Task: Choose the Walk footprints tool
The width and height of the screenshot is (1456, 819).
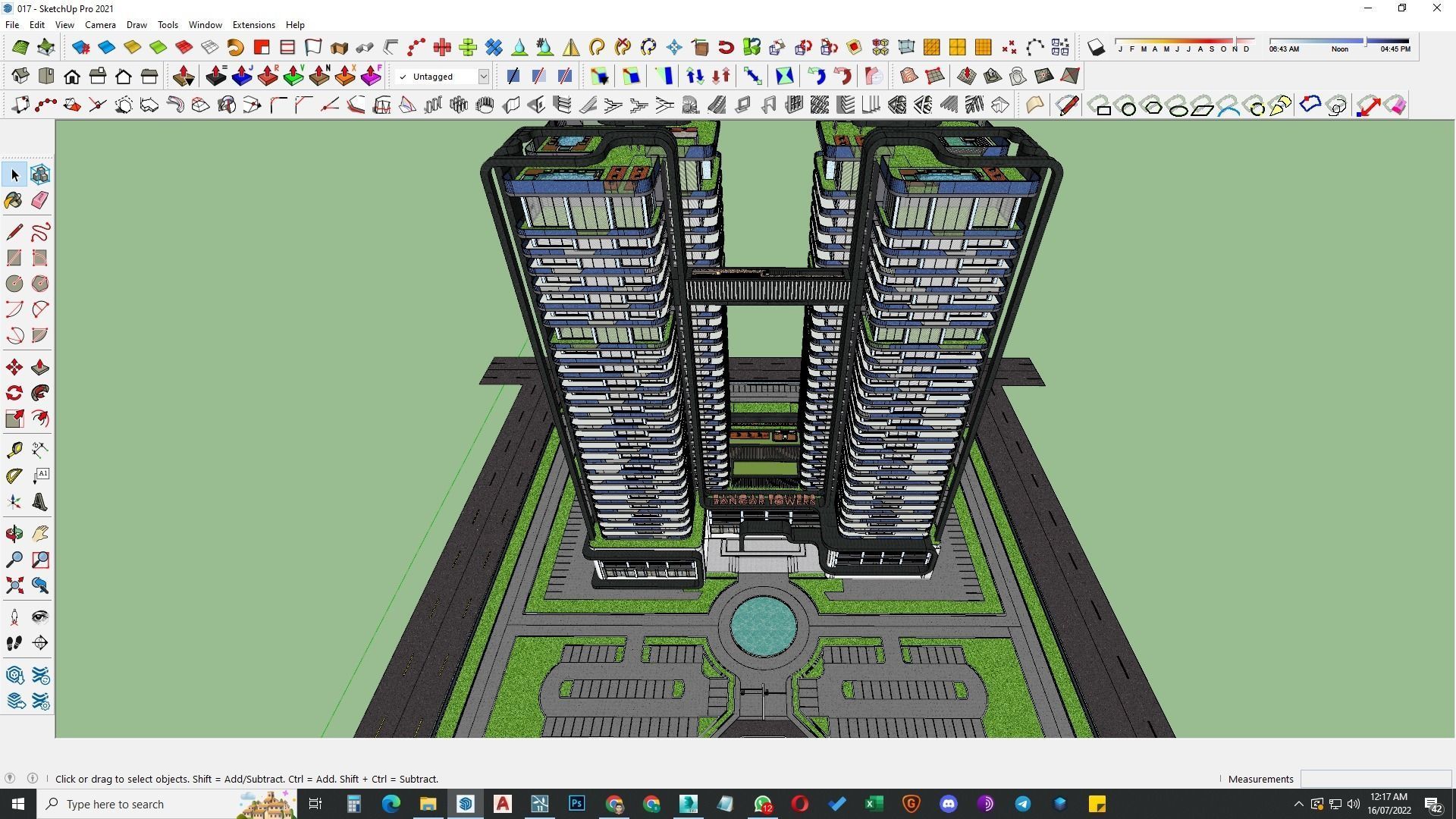Action: (x=14, y=643)
